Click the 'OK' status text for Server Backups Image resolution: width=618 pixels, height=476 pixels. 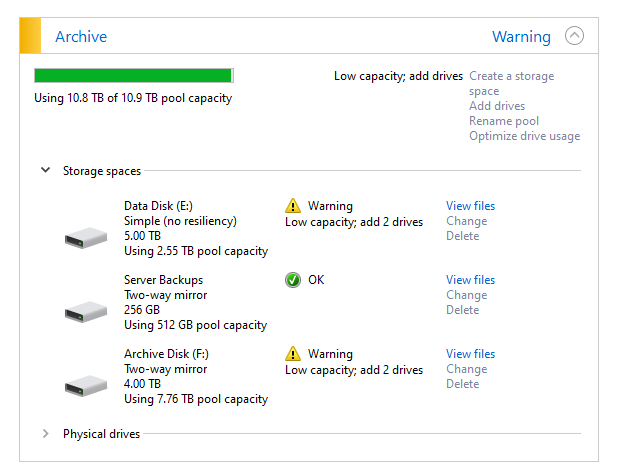point(316,280)
